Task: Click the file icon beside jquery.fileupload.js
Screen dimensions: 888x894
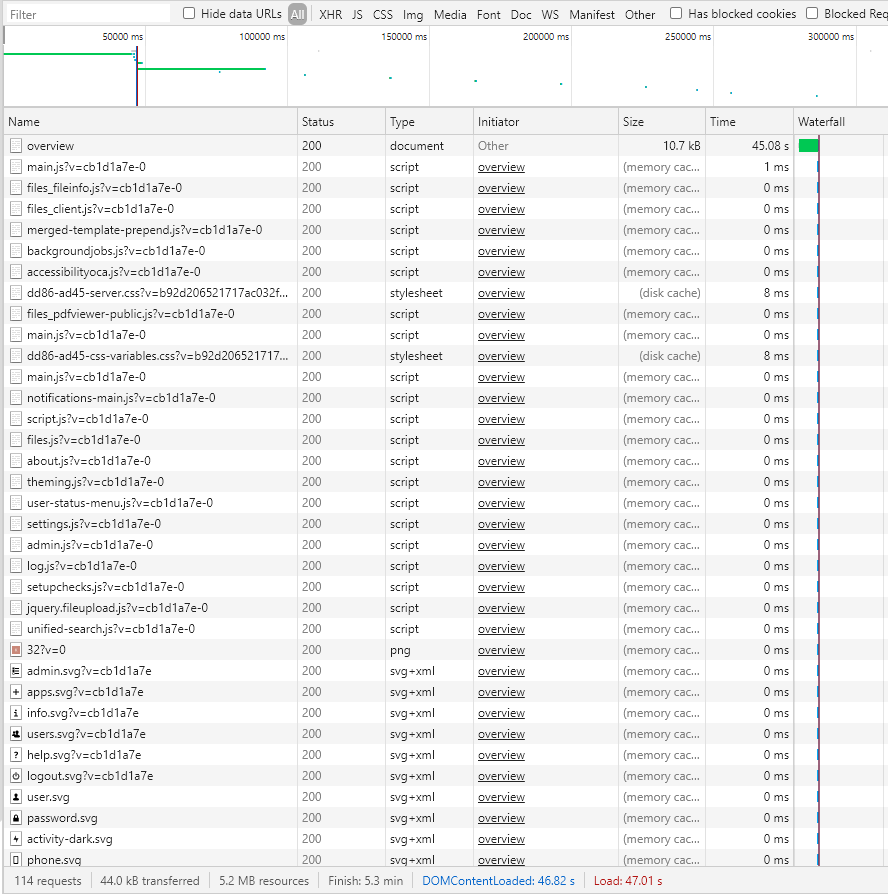Action: coord(16,608)
